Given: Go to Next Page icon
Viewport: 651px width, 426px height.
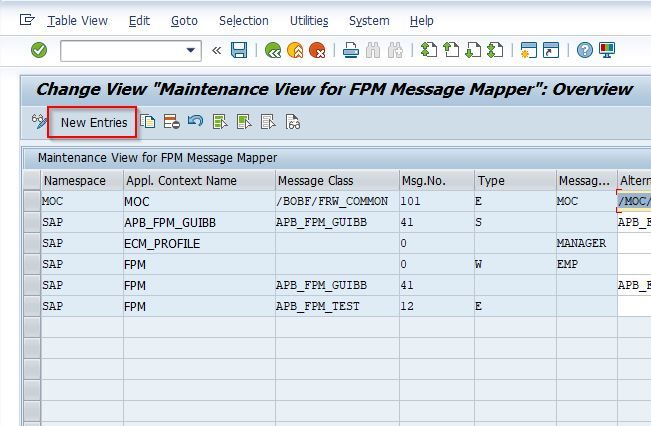Looking at the screenshot, I should pos(473,51).
